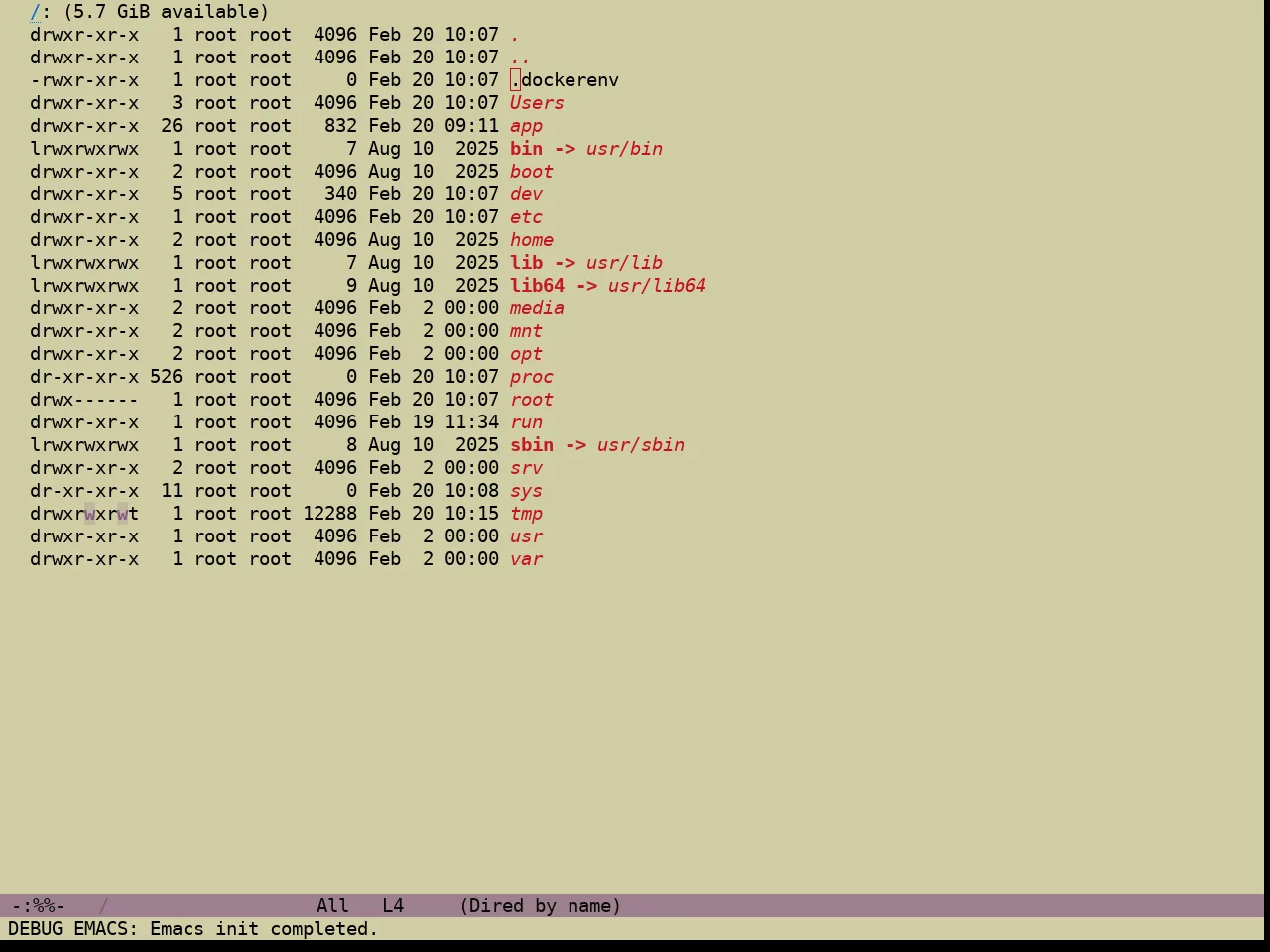
Task: Open the media directory
Action: pos(537,308)
